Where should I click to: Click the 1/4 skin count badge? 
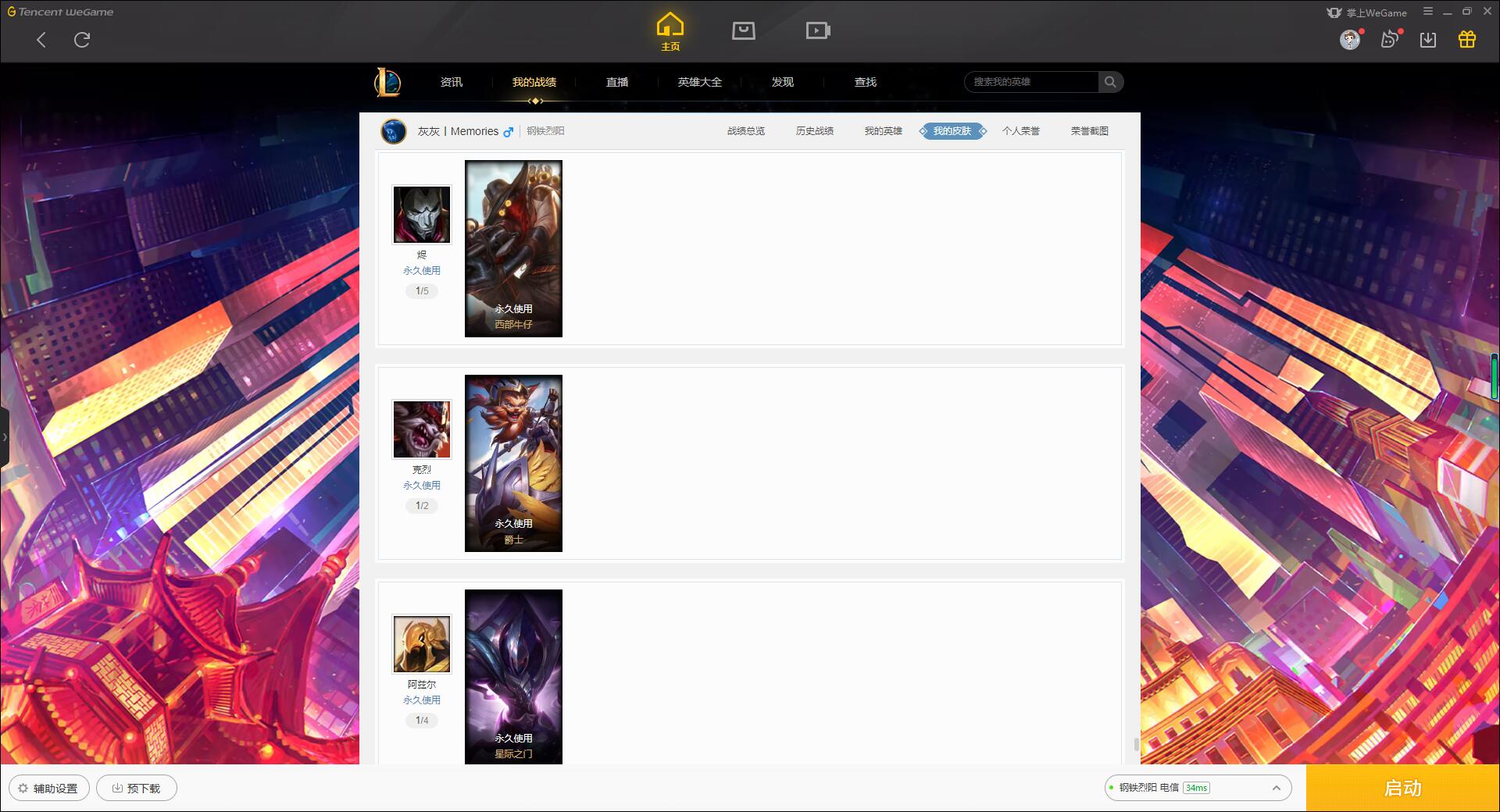422,721
